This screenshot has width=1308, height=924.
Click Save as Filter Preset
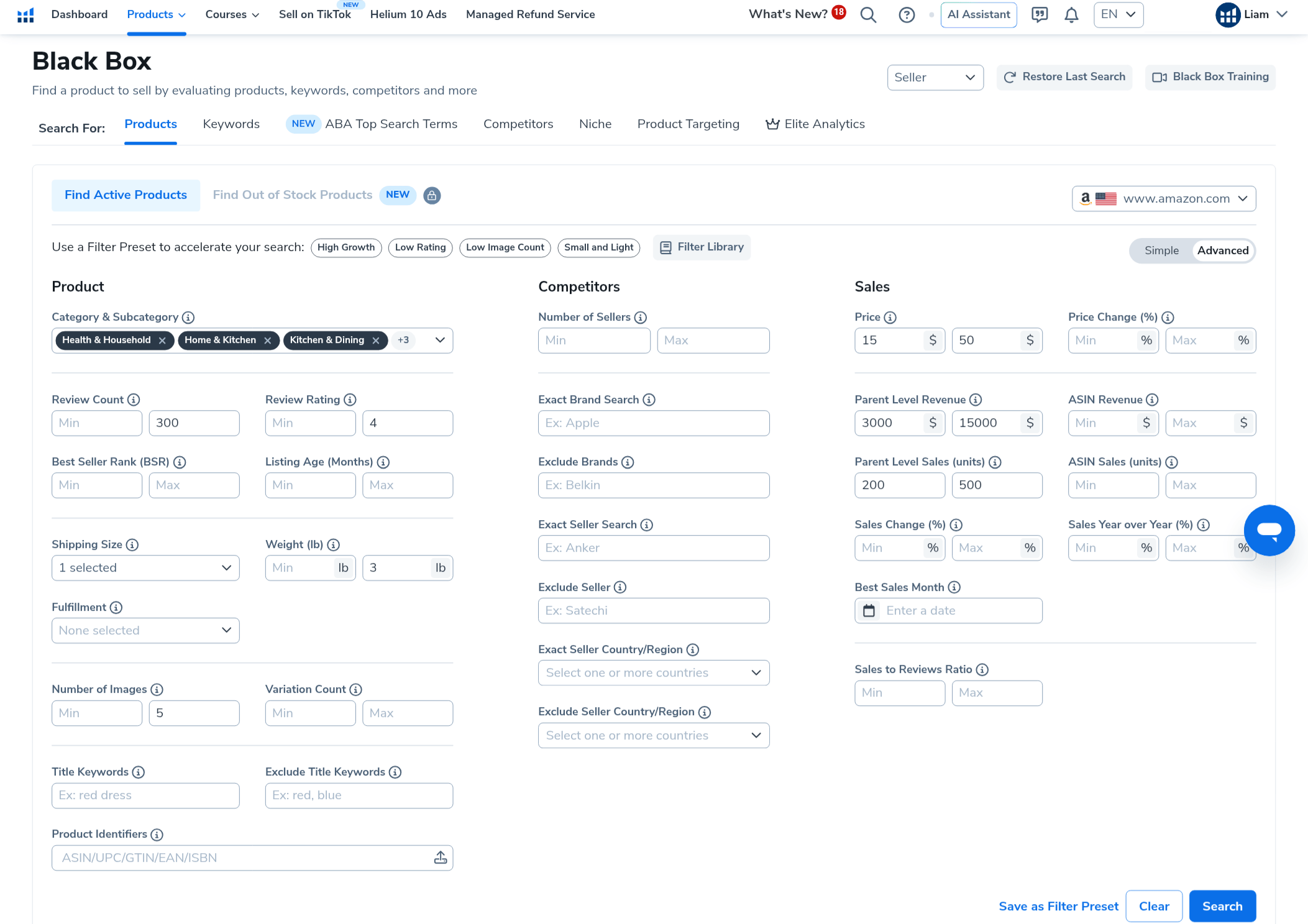(x=1058, y=907)
